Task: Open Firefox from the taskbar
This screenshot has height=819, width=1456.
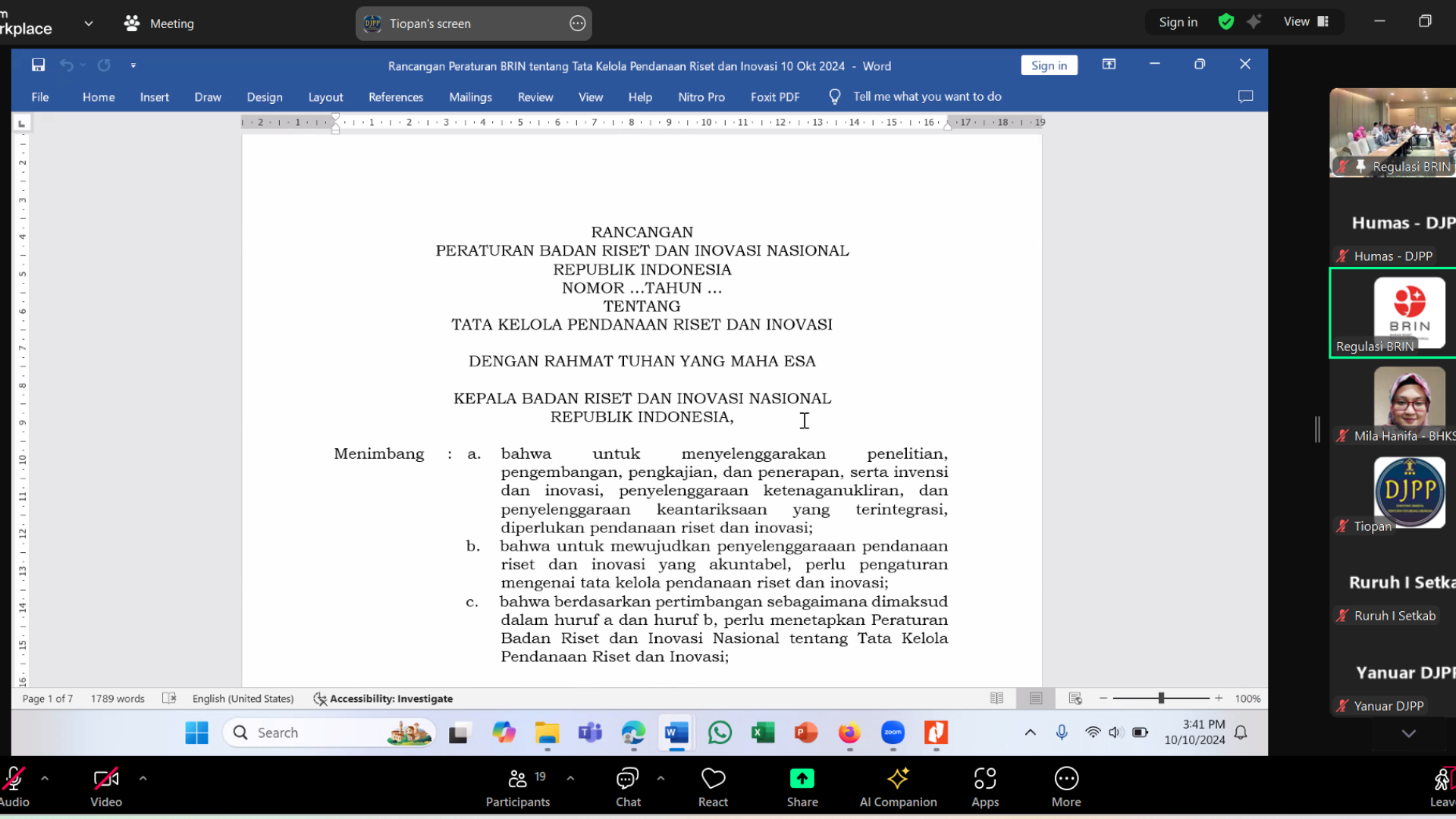Action: point(849,733)
